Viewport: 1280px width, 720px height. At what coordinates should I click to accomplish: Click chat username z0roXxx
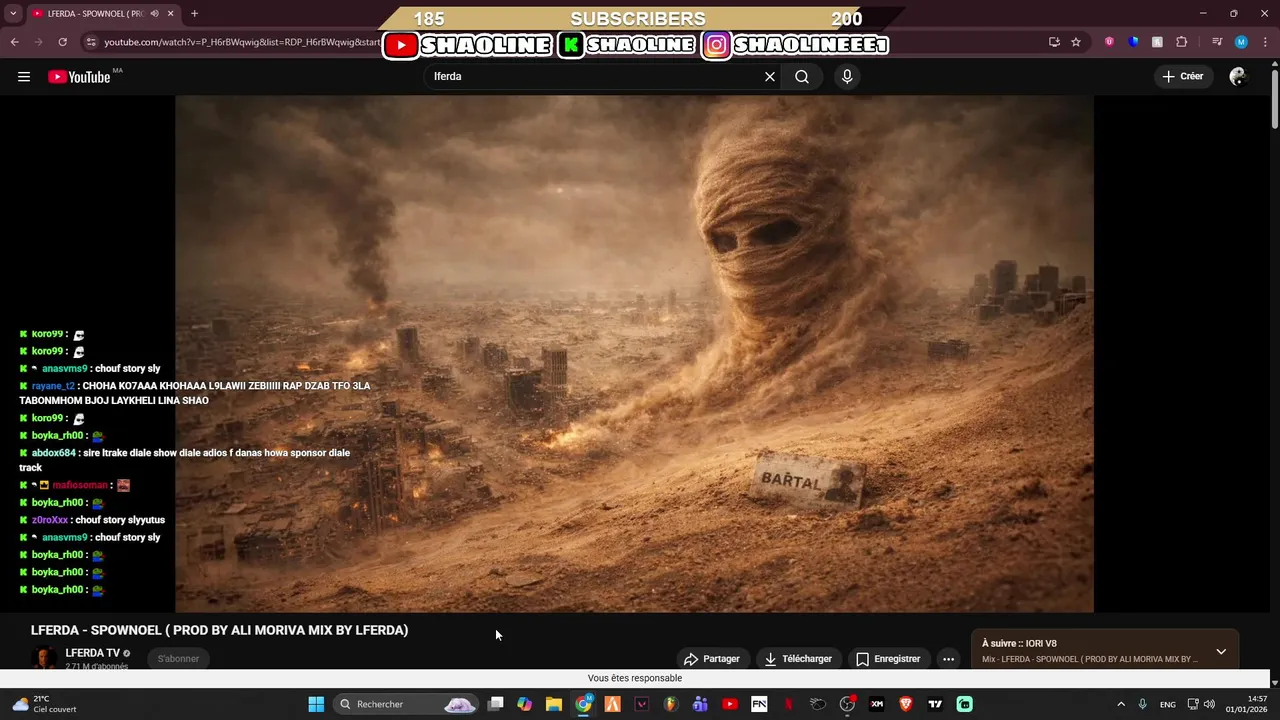(50, 520)
